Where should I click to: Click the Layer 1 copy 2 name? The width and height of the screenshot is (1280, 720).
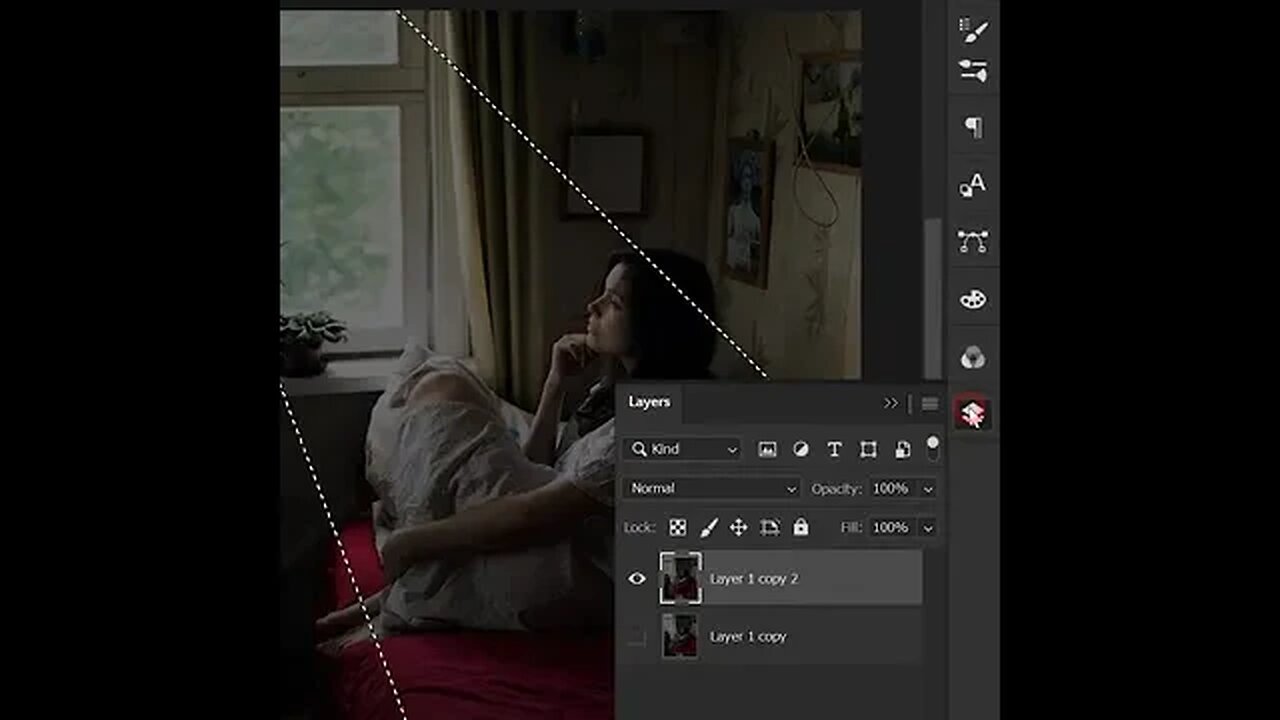click(754, 579)
